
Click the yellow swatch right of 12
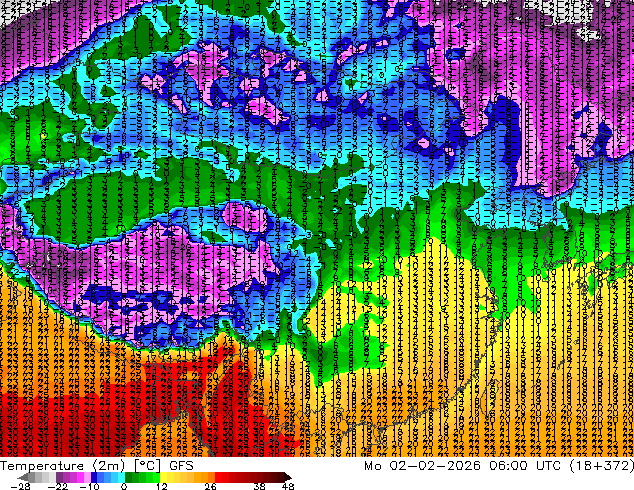(163, 477)
